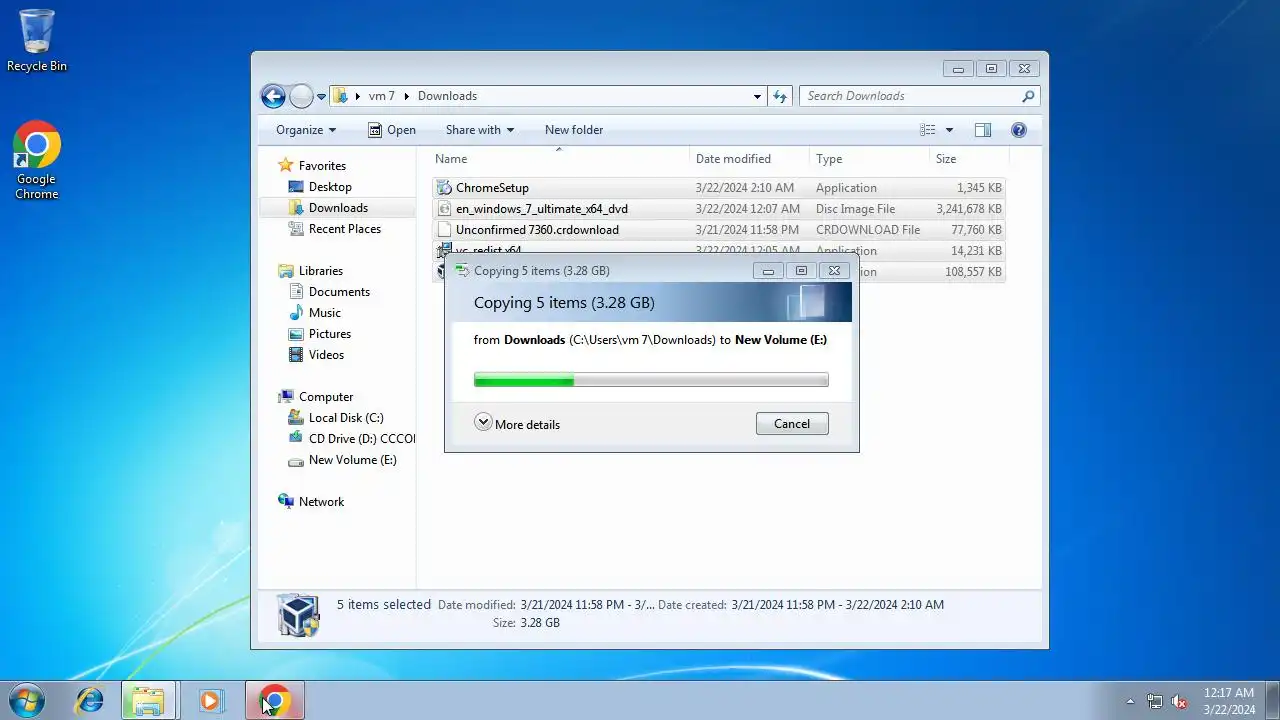
Task: Sort by the Size column header
Action: [x=968, y=159]
